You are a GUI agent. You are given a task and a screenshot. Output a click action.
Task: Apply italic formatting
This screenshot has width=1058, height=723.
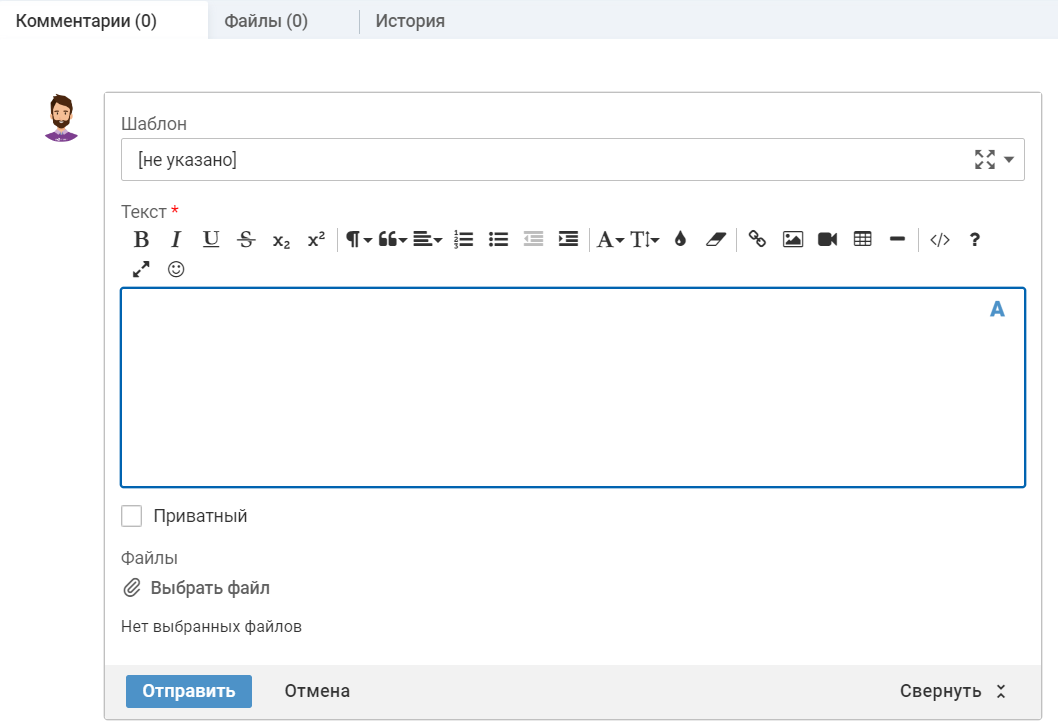[176, 240]
